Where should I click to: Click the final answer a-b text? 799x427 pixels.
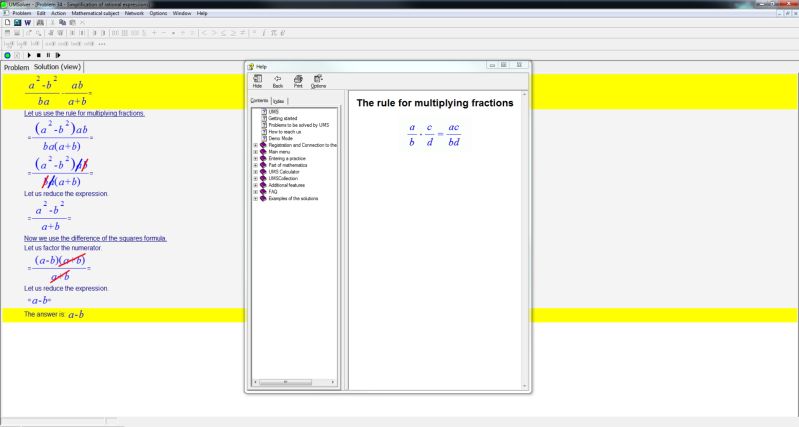[x=76, y=314]
